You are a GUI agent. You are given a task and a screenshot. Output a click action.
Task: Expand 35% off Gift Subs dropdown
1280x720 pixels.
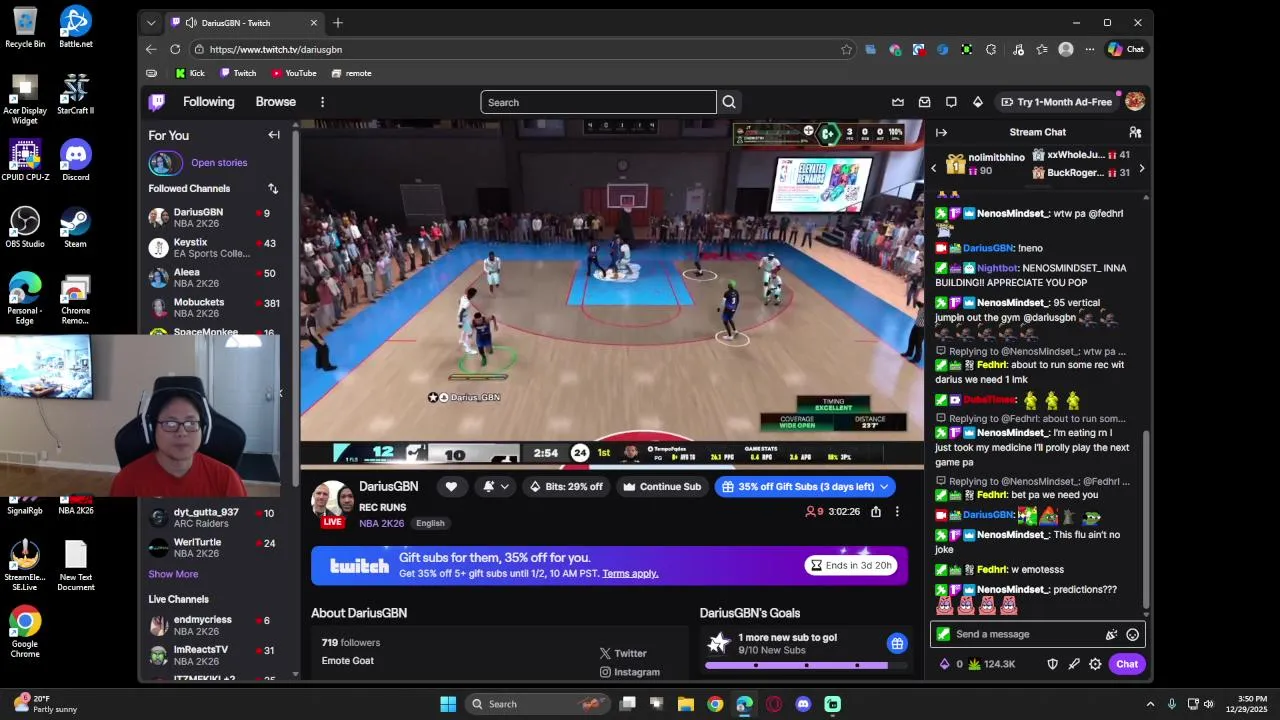click(884, 487)
